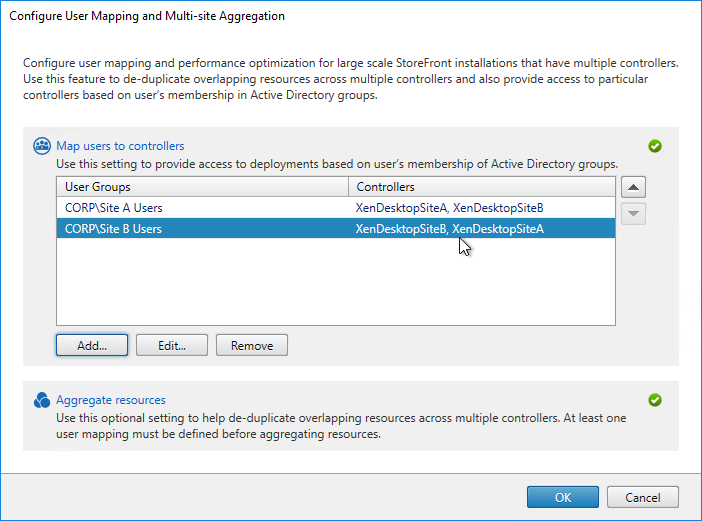Open the Aggregate resources link

[x=111, y=400]
